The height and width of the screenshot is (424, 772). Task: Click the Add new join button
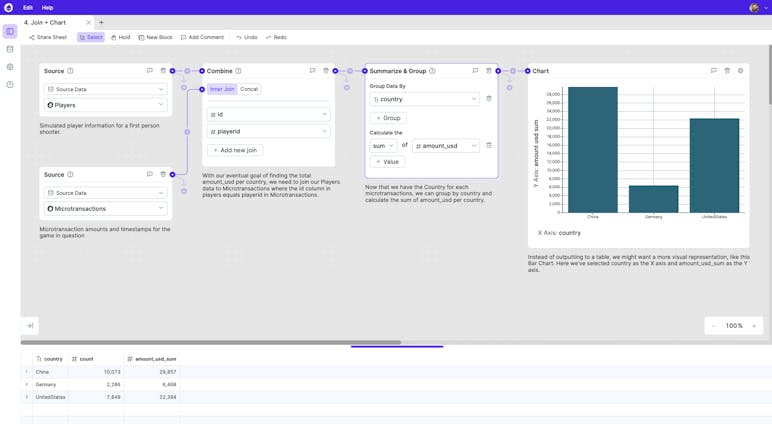pos(235,150)
